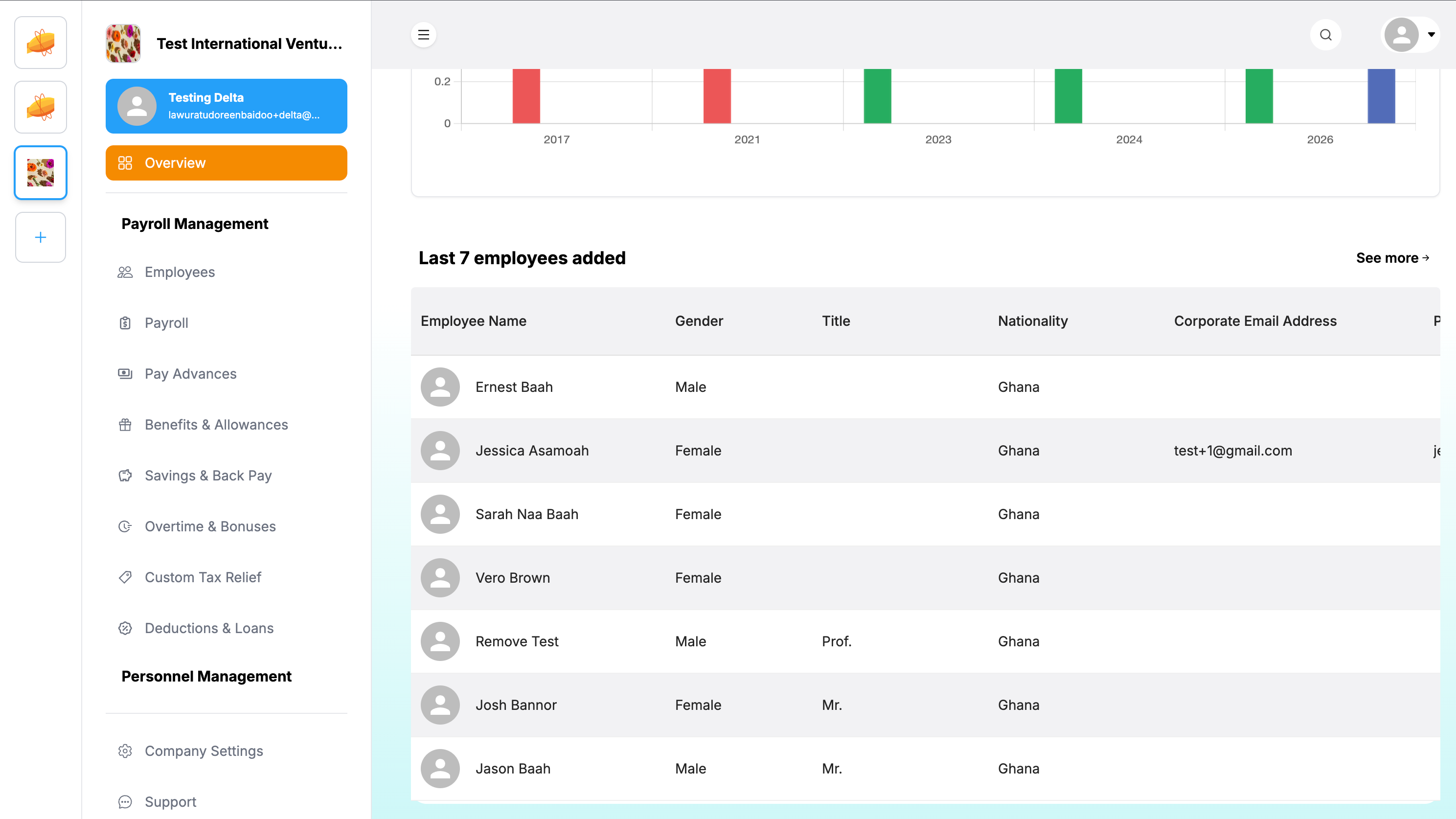The height and width of the screenshot is (819, 1456).
Task: Click the Last 7 employees added heading
Action: (522, 258)
